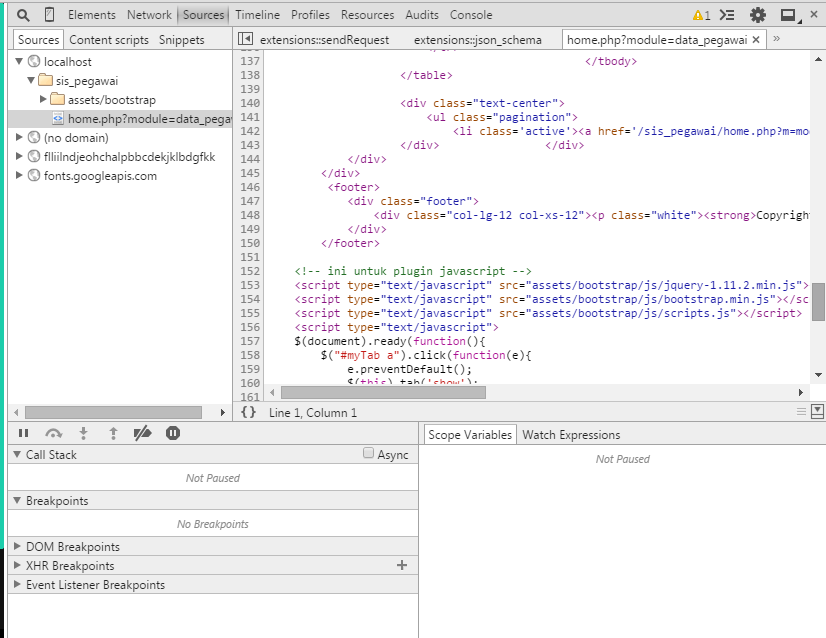Step into next function call
This screenshot has height=638, width=826.
click(x=83, y=433)
